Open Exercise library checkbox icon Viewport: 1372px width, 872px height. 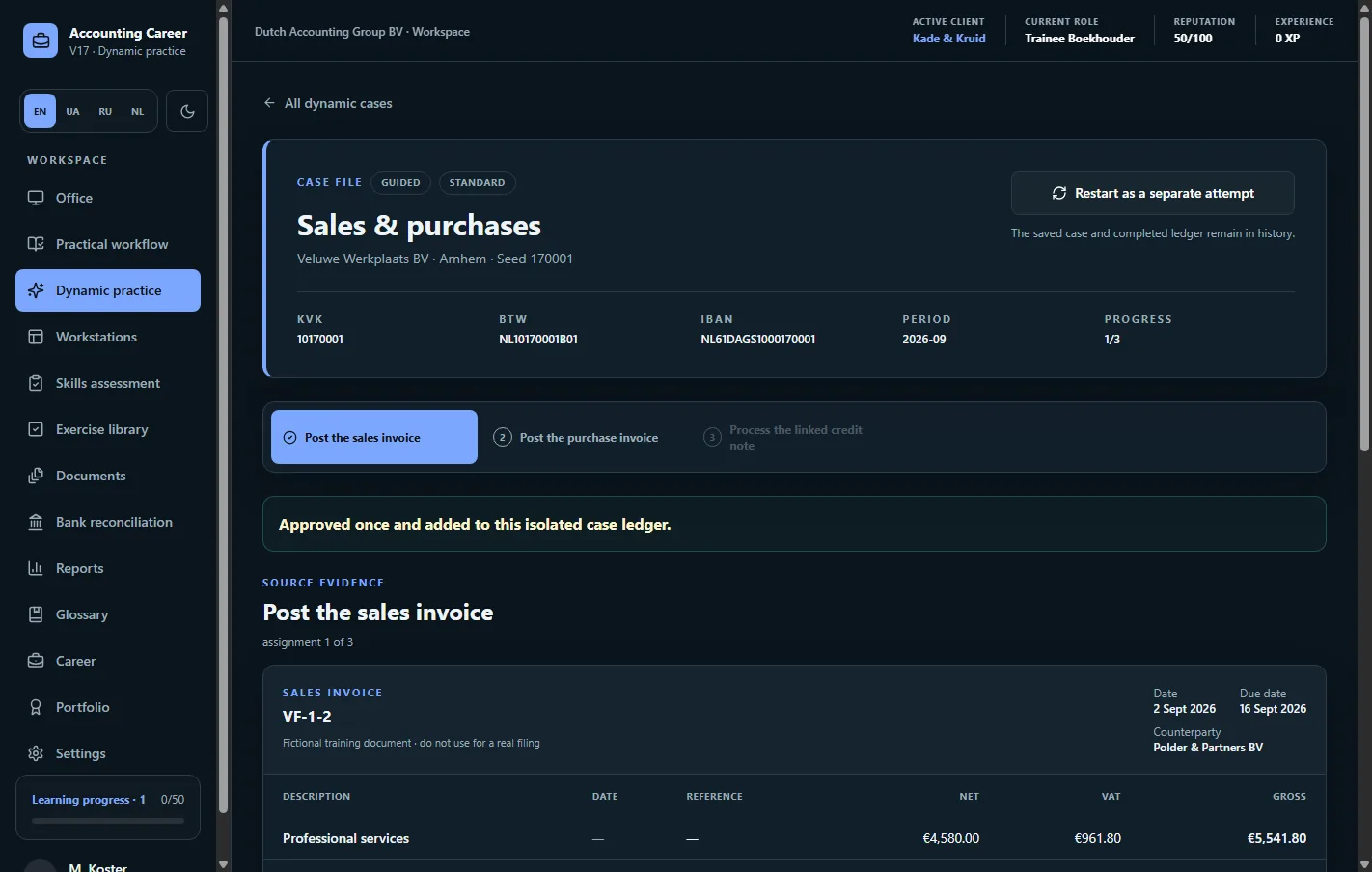(36, 429)
